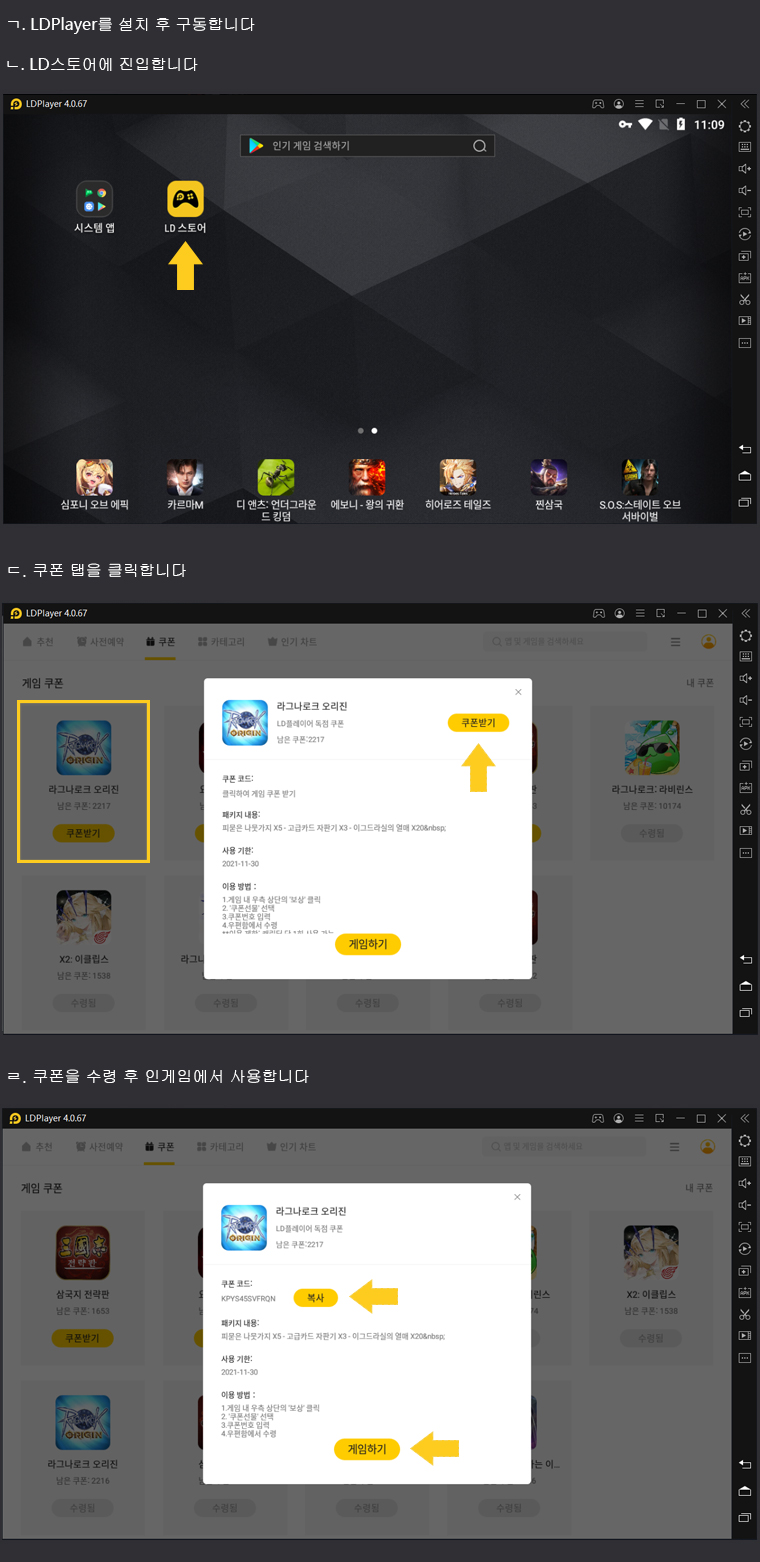
Task: Collapse sidebar with « in step ㄴ window
Action: coord(745,104)
